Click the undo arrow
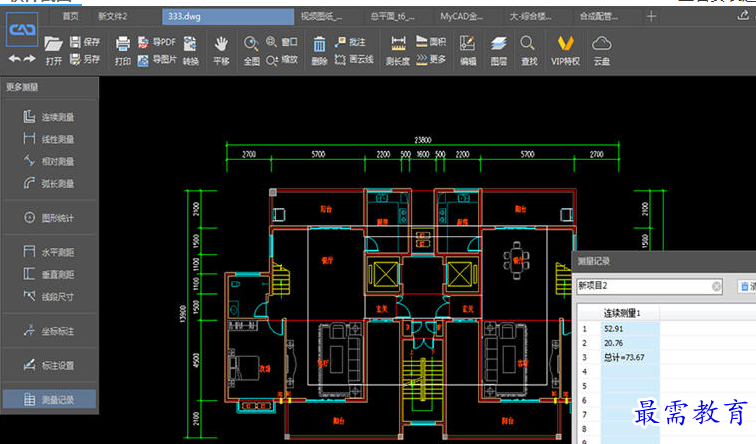Image resolution: width=756 pixels, height=444 pixels. [x=14, y=58]
